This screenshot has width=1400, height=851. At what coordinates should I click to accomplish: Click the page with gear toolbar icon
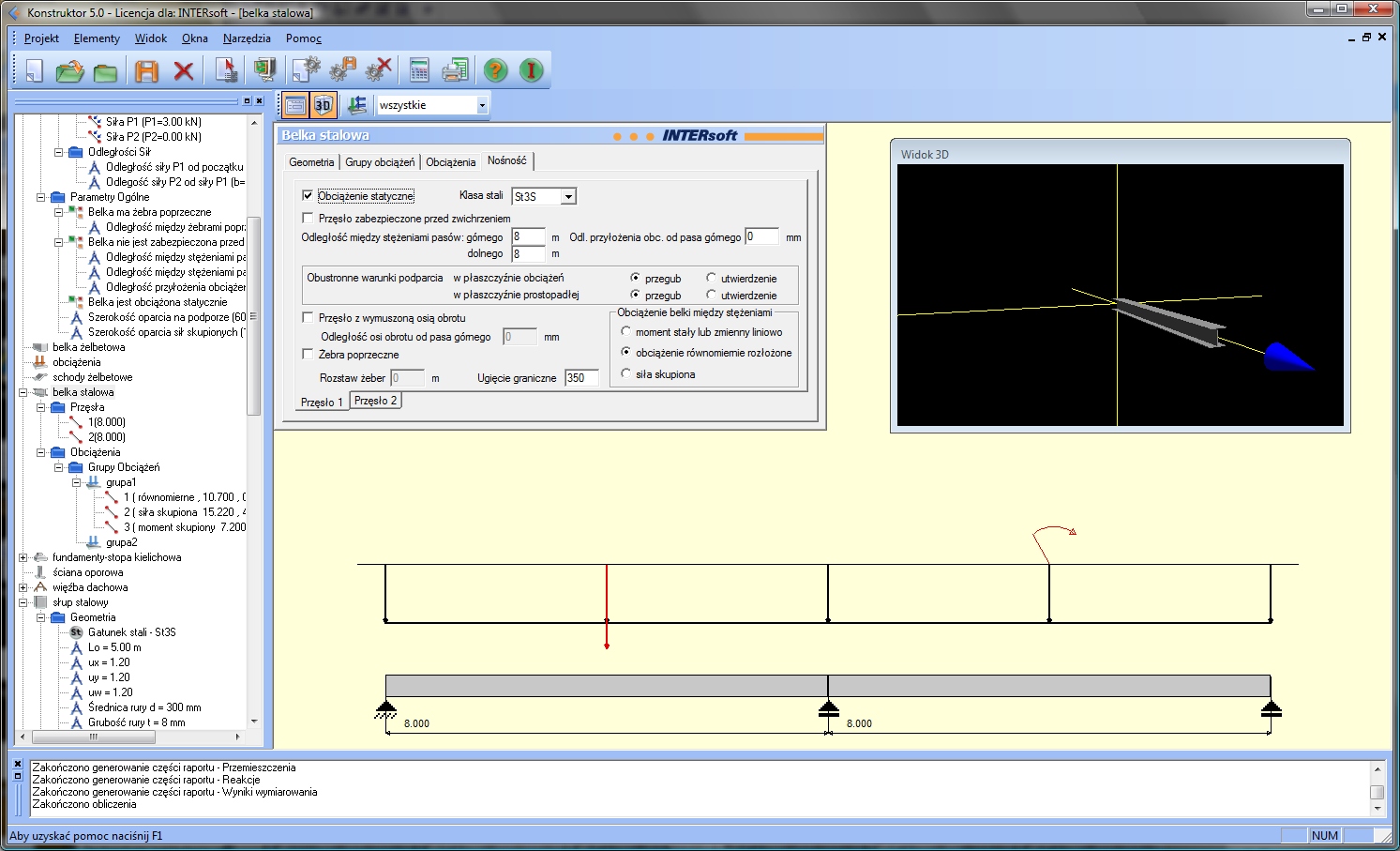pos(307,70)
